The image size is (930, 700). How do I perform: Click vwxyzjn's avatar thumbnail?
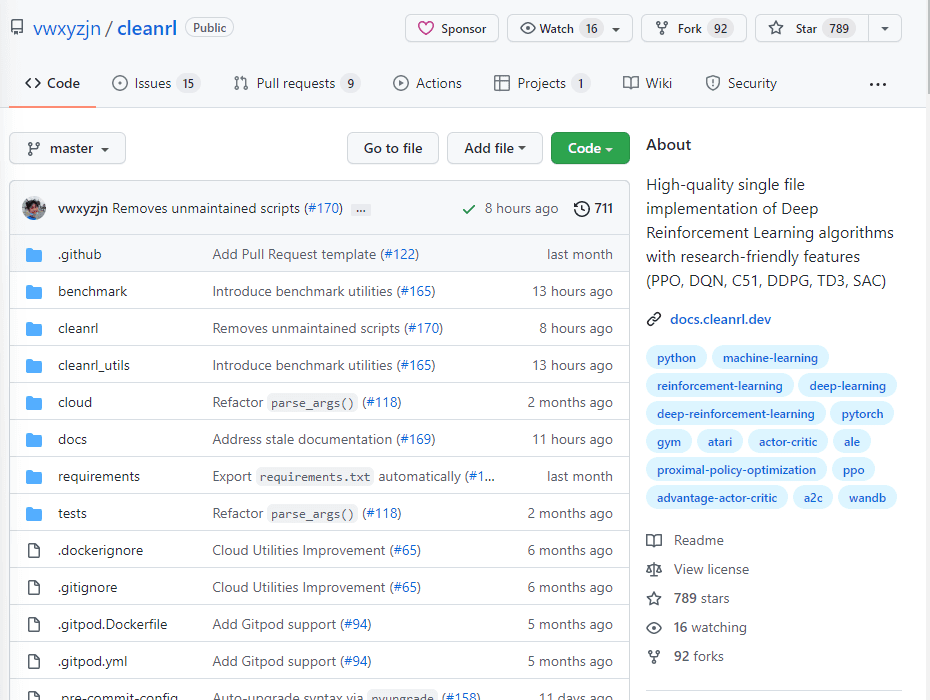34,208
